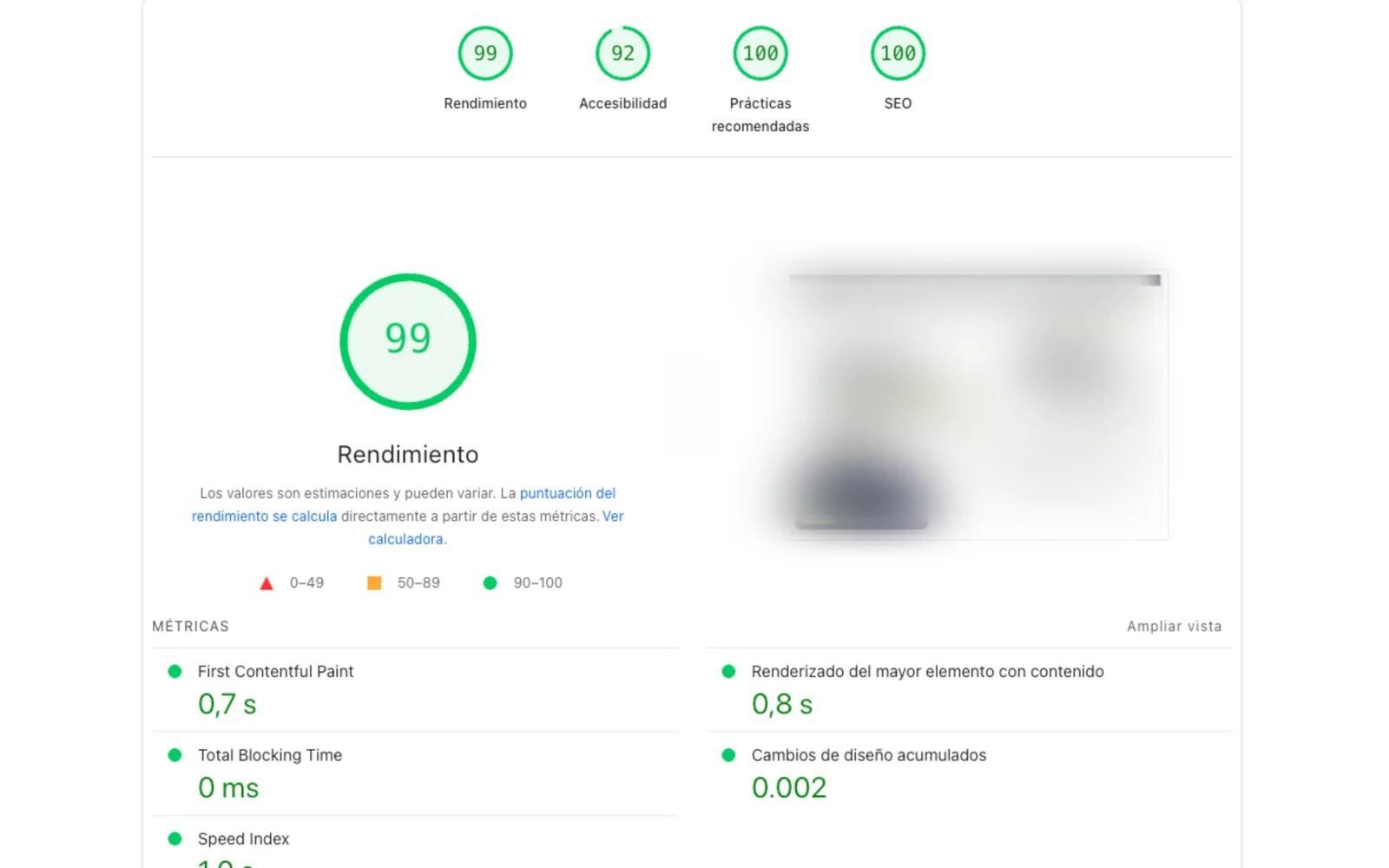
Task: Select the SEO score gauge showing 100
Action: (898, 54)
